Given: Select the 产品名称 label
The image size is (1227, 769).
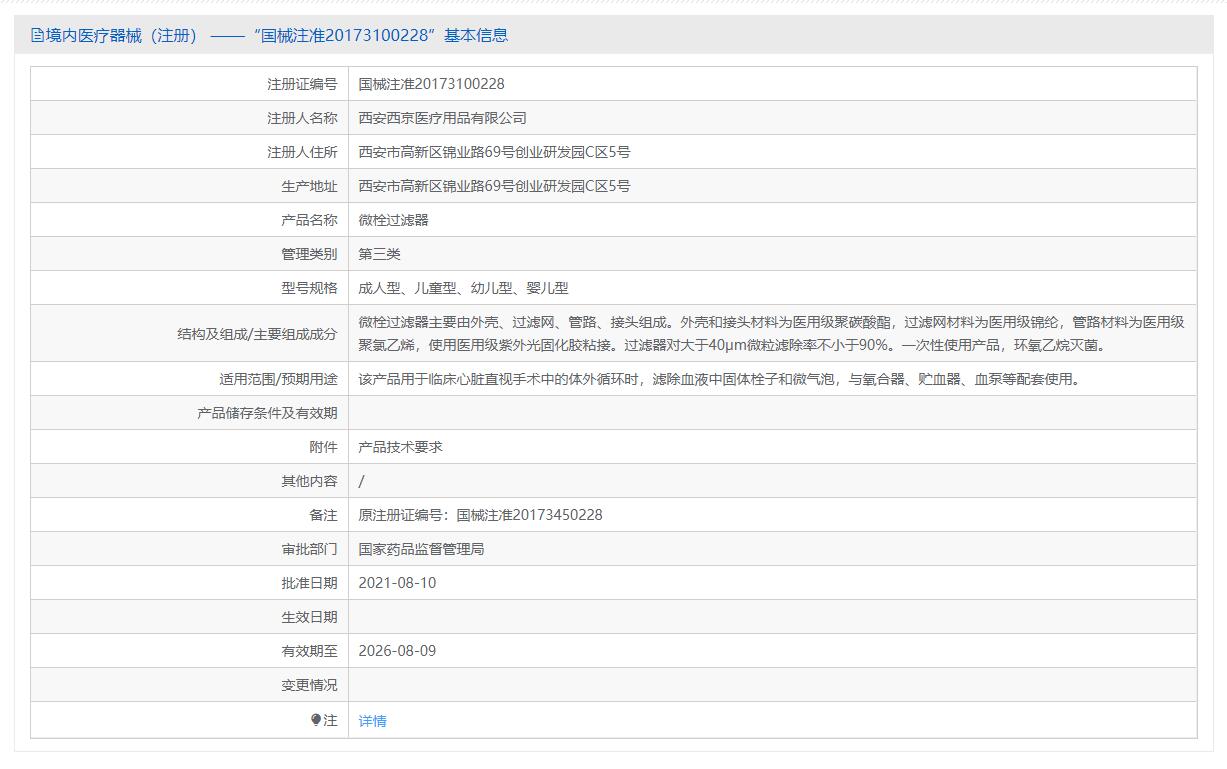Looking at the screenshot, I should coord(309,220).
